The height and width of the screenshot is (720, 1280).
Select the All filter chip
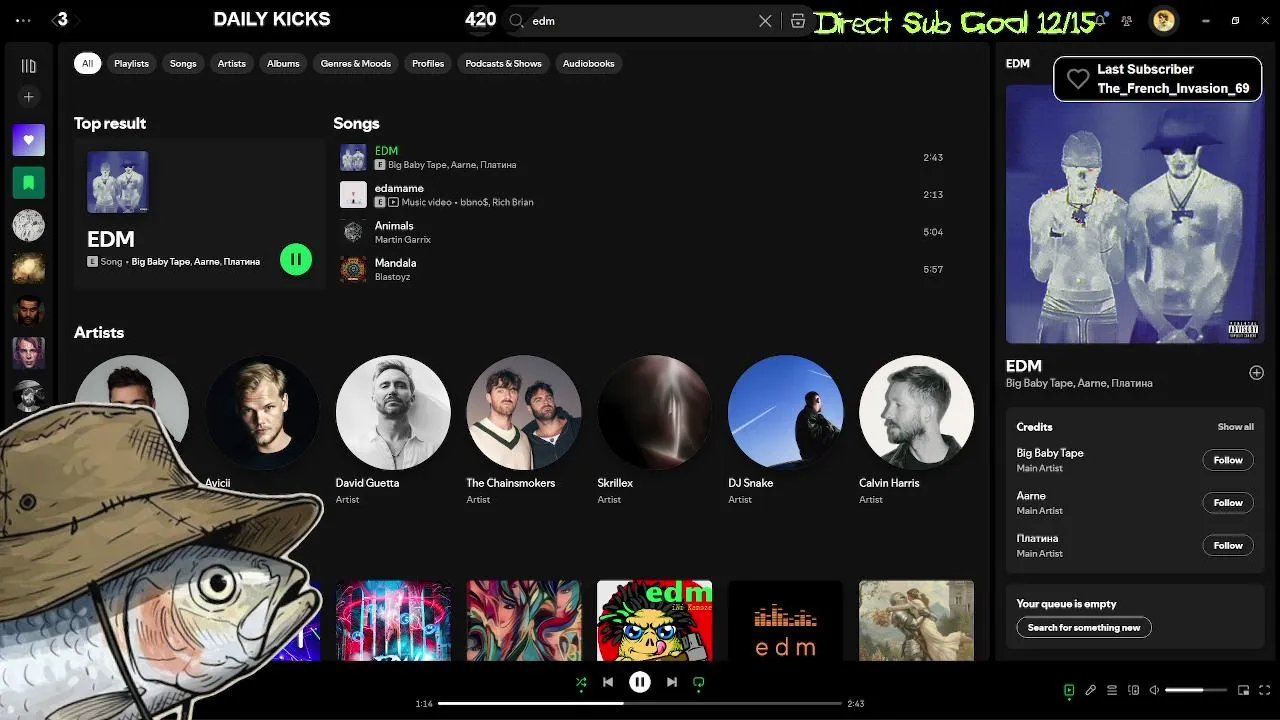click(x=87, y=63)
